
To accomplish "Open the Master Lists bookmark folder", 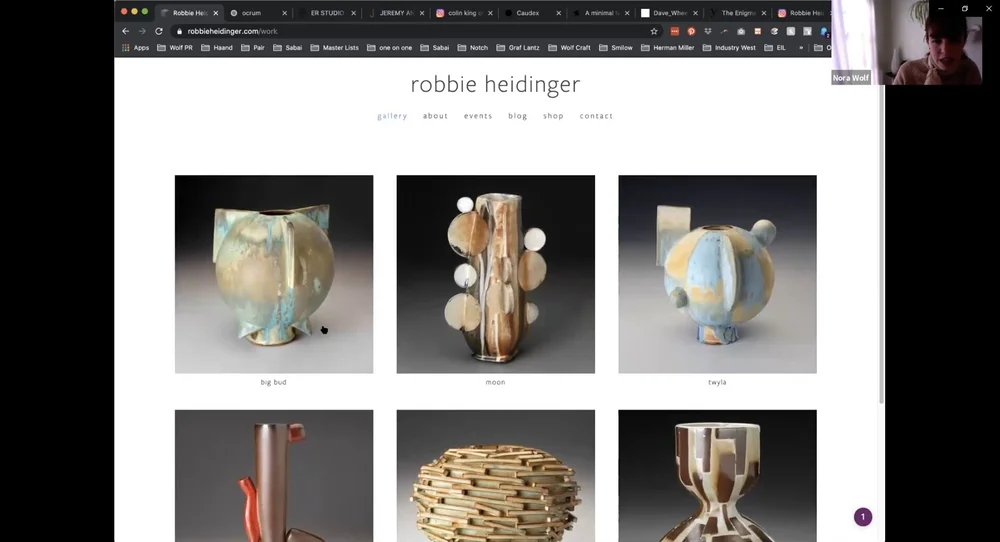I will click(x=334, y=48).
